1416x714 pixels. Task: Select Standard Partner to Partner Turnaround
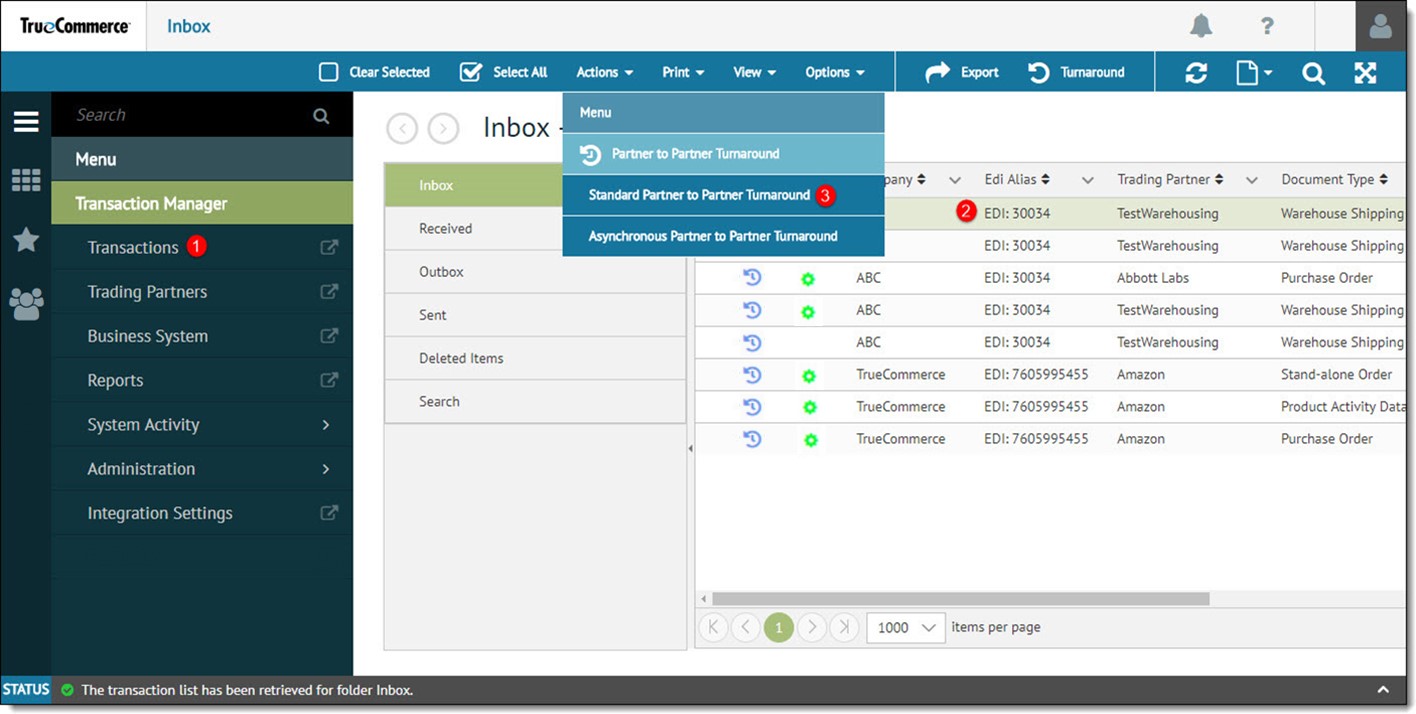click(x=699, y=195)
